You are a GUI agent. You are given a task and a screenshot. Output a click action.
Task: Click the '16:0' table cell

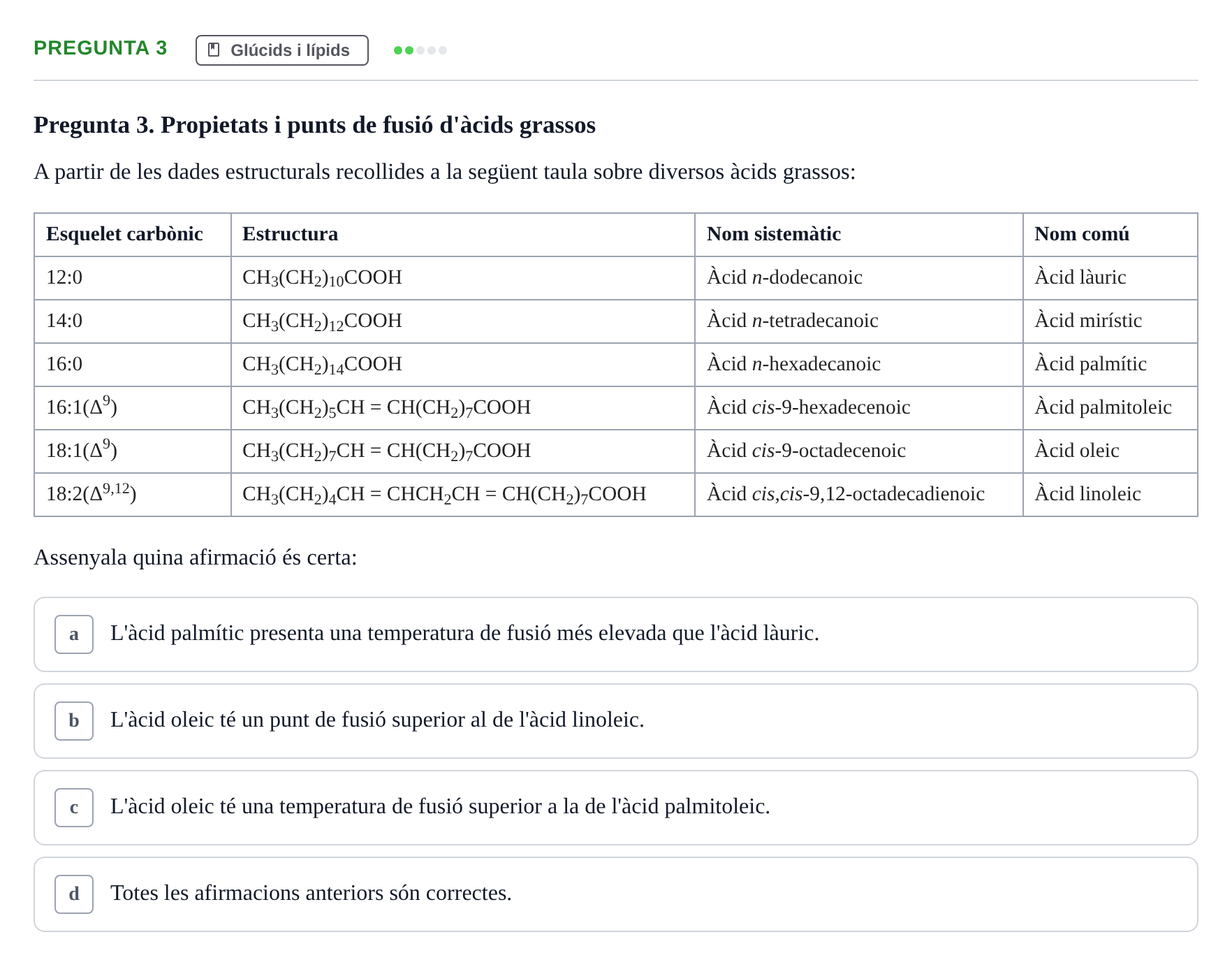coord(133,365)
